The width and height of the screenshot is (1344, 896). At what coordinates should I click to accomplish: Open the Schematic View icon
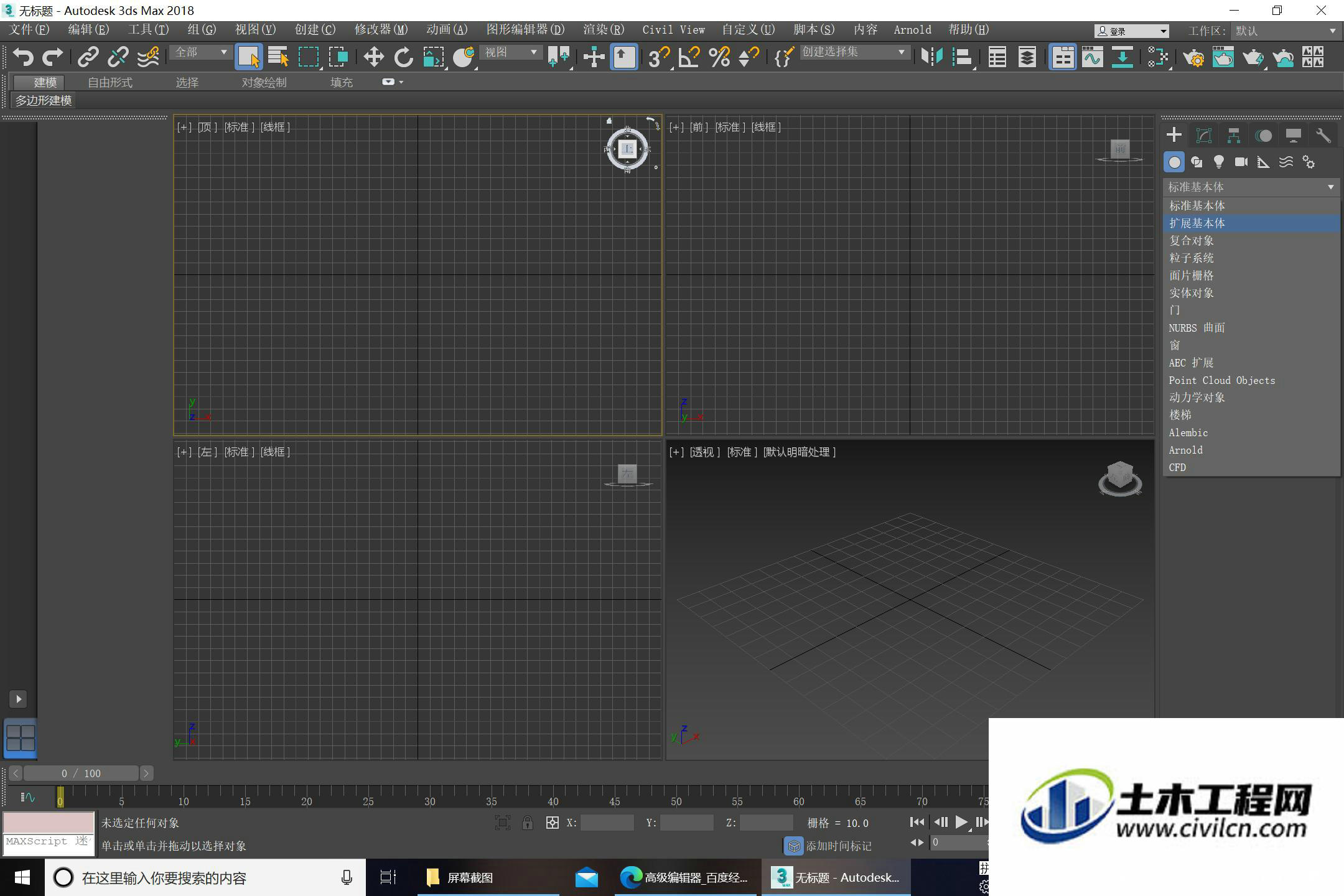pyautogui.click(x=1122, y=57)
